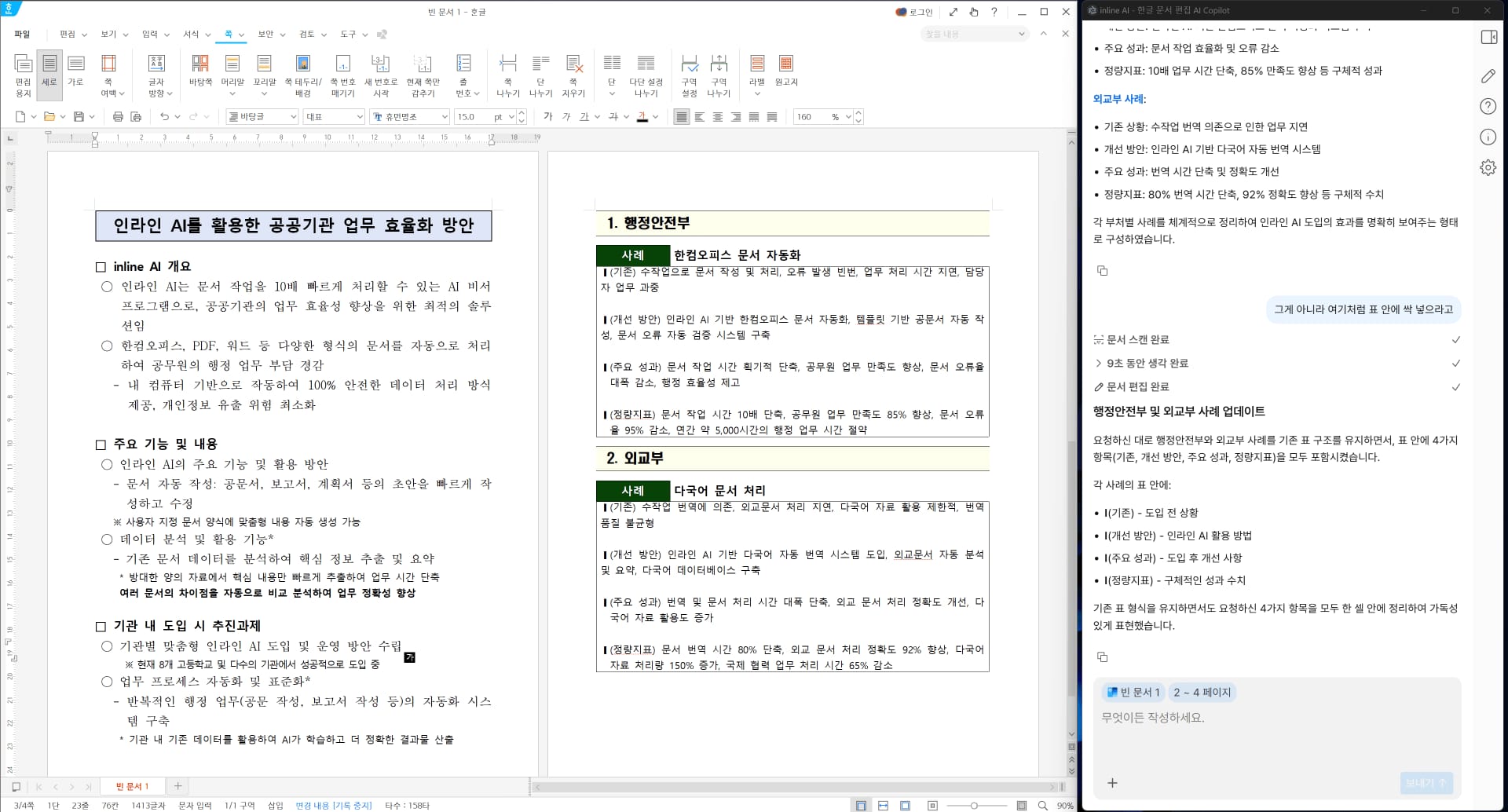Switch to the 검토 ribbon tab
Screen dimensions: 1508x812
click(309, 34)
